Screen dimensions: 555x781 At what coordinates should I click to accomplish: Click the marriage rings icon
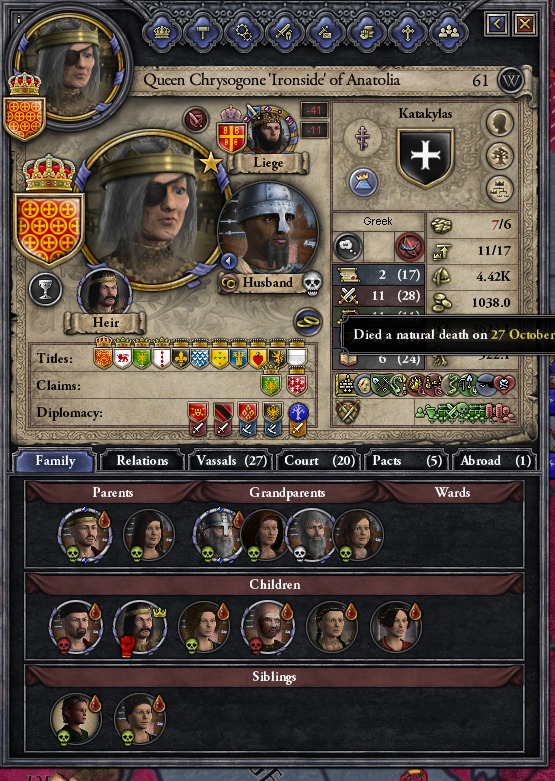point(307,321)
